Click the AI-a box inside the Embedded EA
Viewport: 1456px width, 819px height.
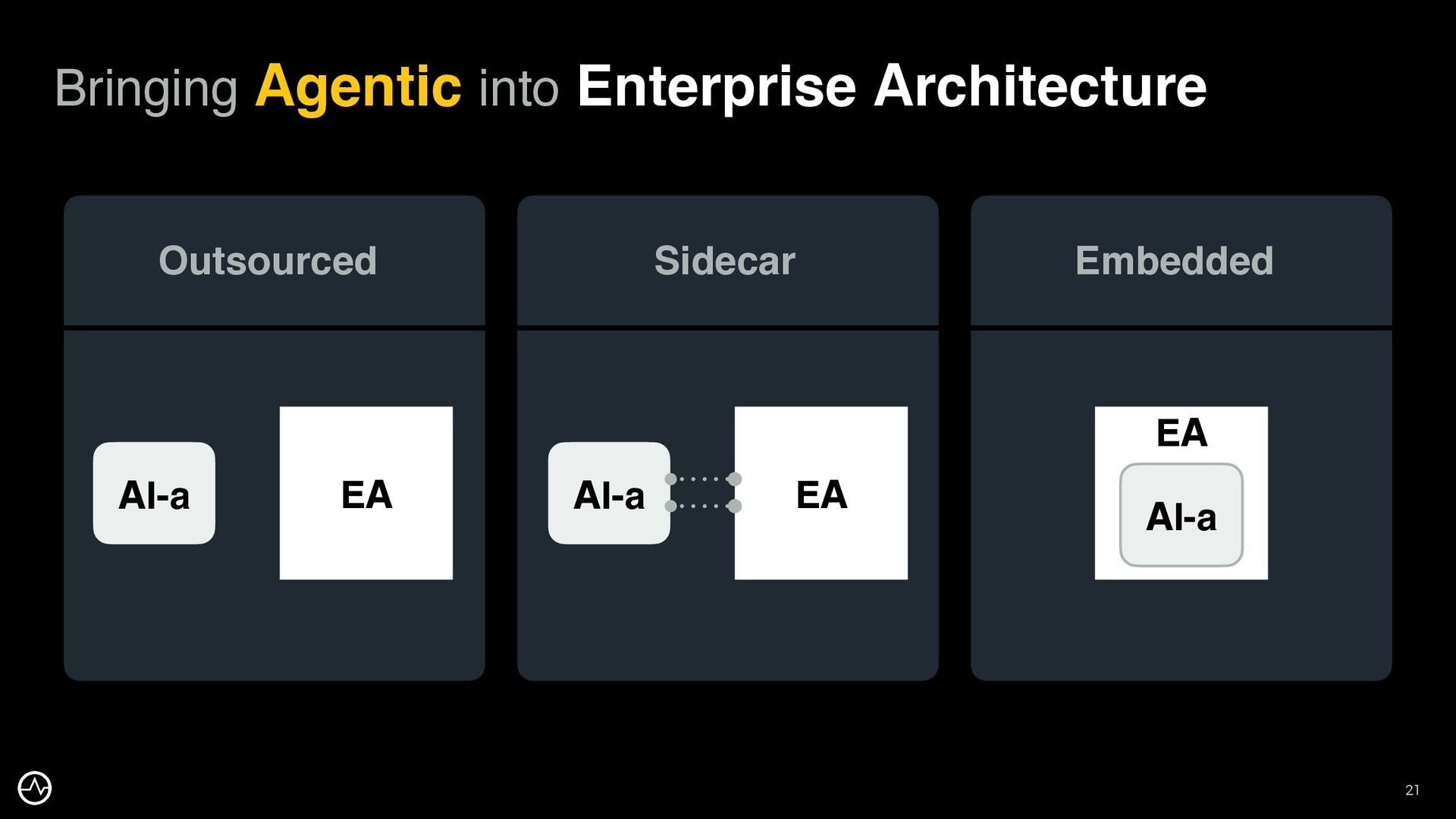1181,516
